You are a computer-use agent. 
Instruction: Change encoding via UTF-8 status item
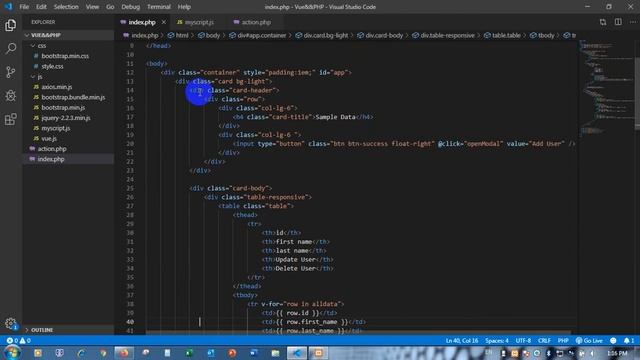click(523, 340)
